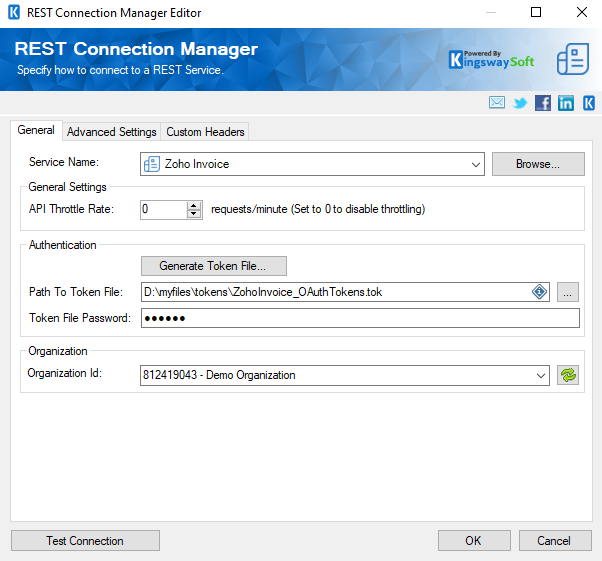Open the Custom Headers tab
602x561 pixels.
pos(205,132)
